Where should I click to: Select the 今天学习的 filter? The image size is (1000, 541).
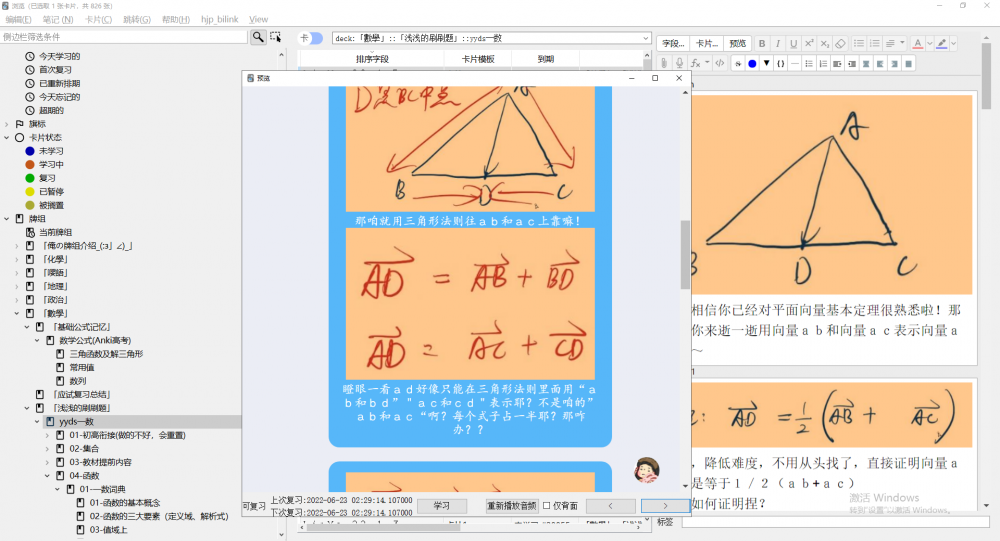click(x=59, y=56)
